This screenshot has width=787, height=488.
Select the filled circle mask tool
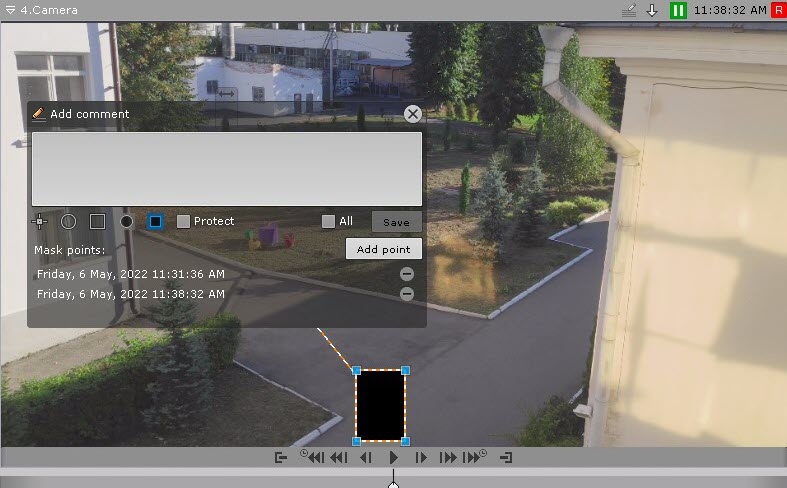[126, 221]
